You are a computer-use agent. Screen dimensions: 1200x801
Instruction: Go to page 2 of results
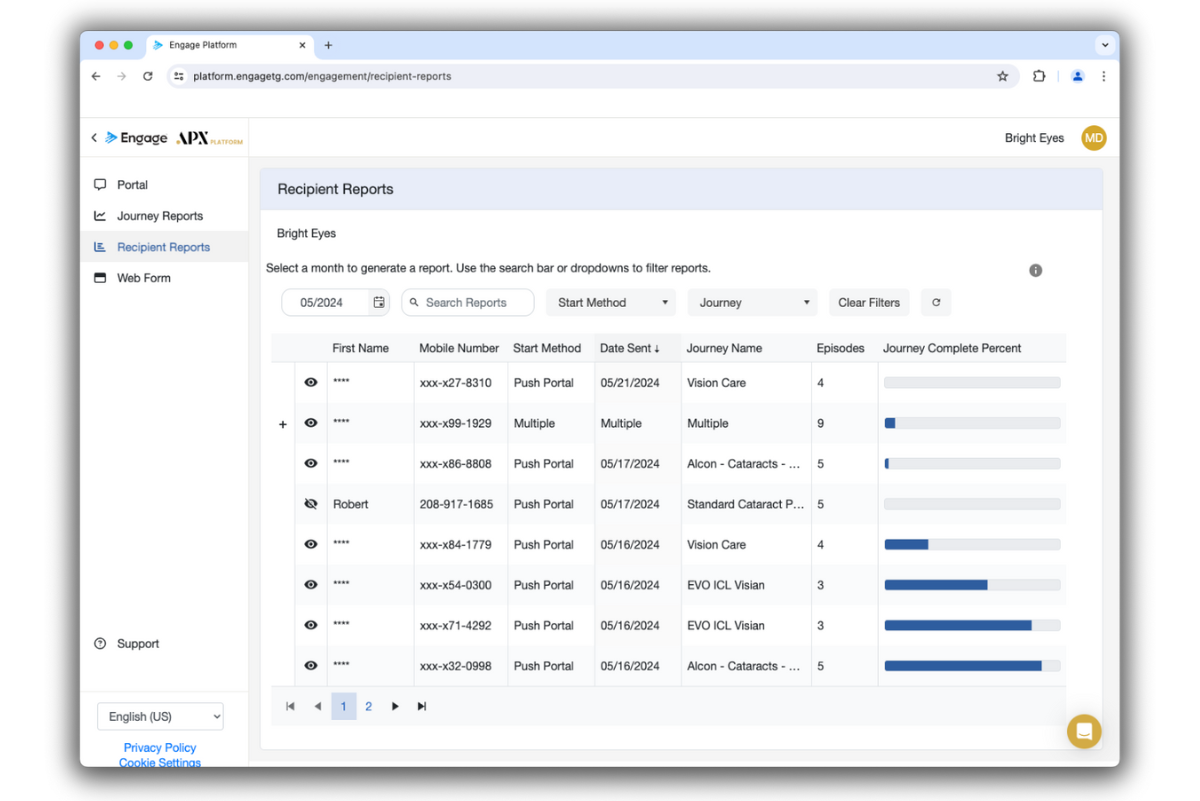(x=368, y=706)
